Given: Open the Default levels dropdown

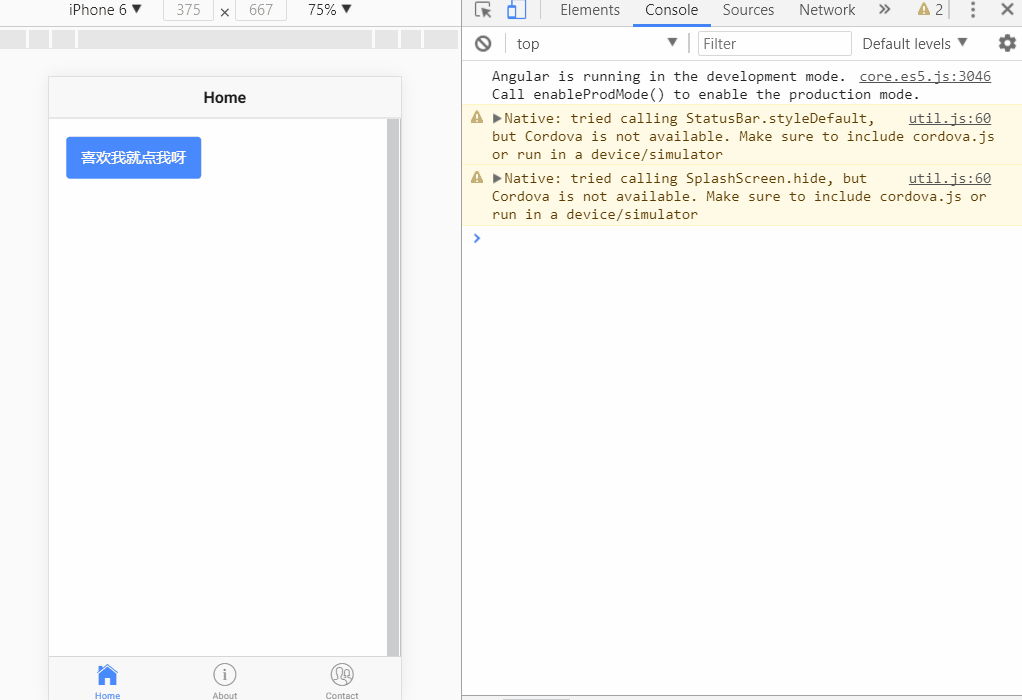Looking at the screenshot, I should pos(914,44).
